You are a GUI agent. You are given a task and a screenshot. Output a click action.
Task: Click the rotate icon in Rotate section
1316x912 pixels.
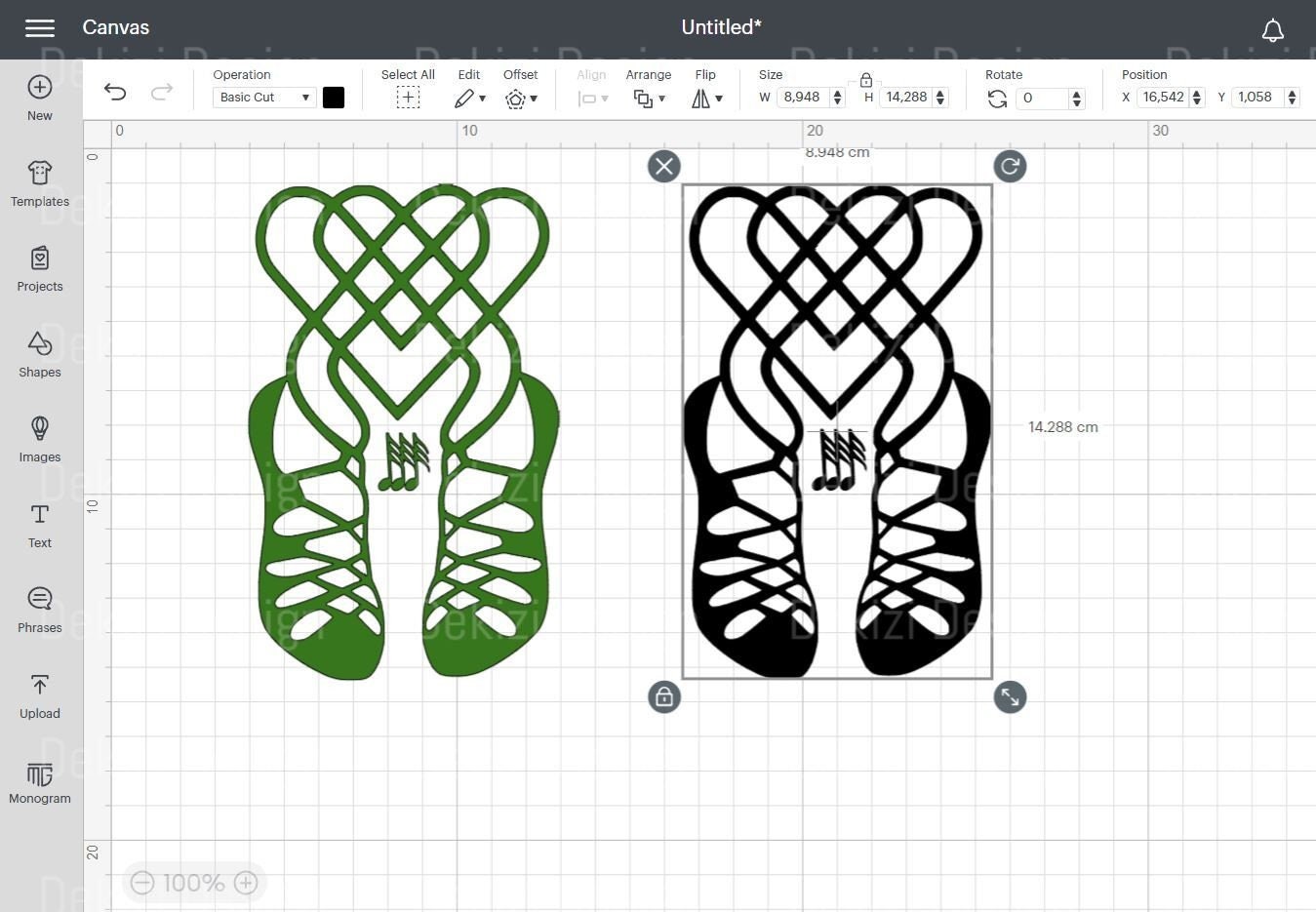point(997,99)
